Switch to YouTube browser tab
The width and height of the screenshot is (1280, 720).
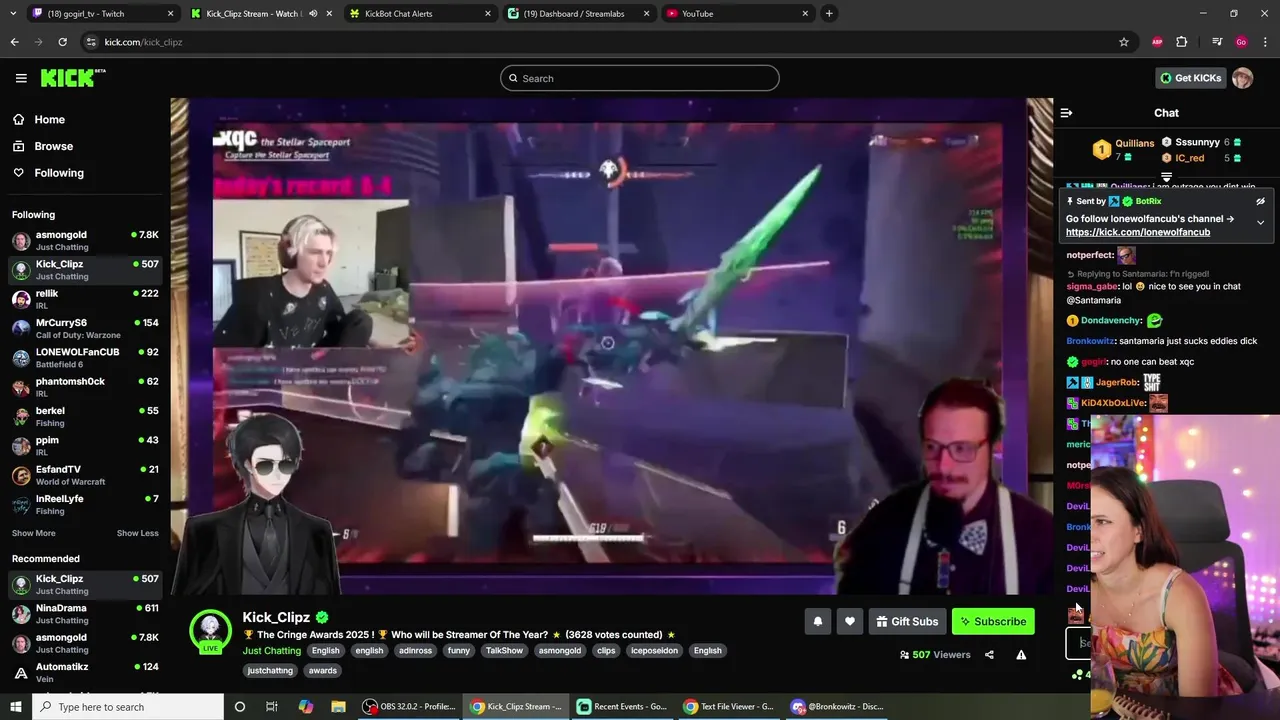click(737, 14)
